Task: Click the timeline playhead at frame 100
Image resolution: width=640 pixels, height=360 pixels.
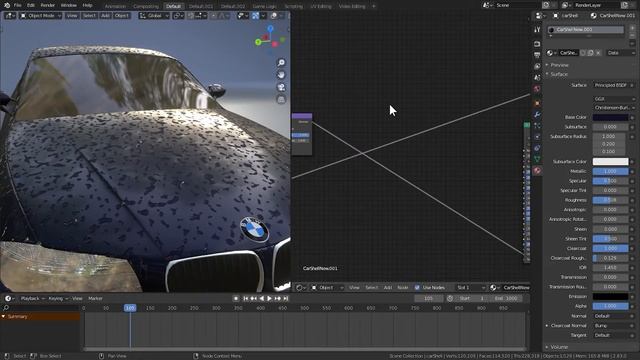Action: pyautogui.click(x=130, y=308)
